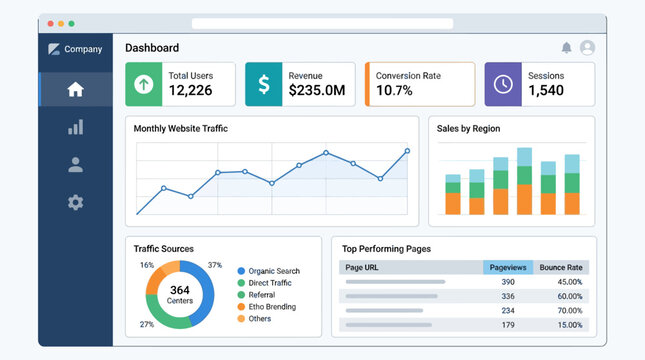The height and width of the screenshot is (360, 645).
Task: Click the 70.00% bounce rate cell
Action: [x=570, y=311]
